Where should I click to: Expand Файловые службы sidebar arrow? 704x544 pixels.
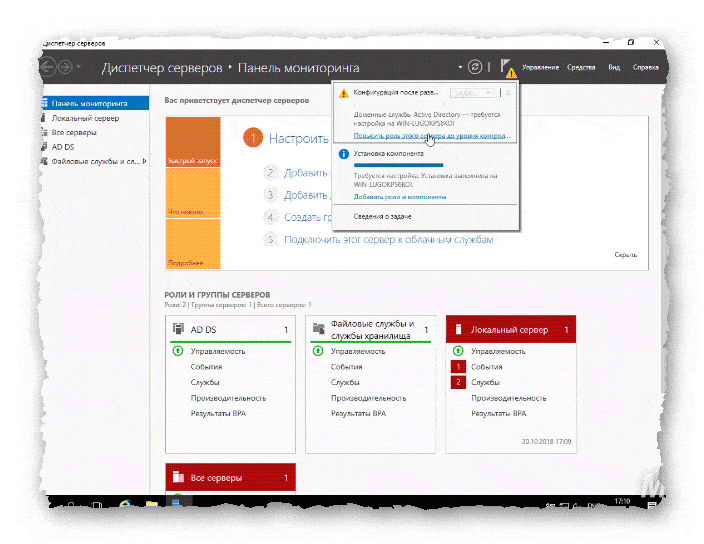tap(145, 161)
